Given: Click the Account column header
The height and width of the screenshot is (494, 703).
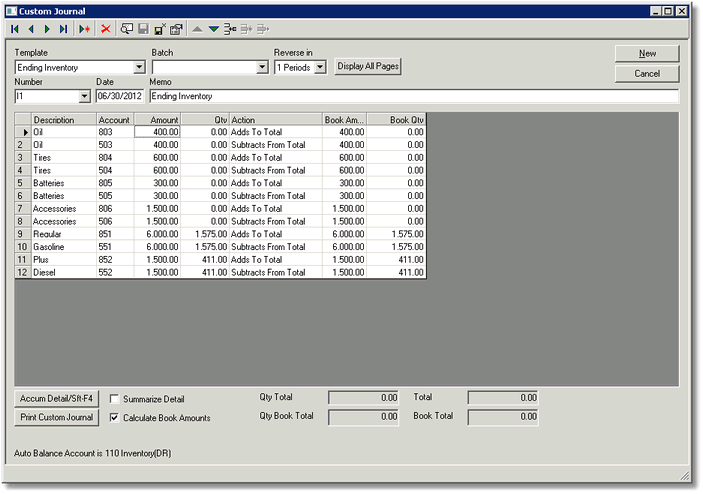Looking at the screenshot, I should [x=115, y=120].
